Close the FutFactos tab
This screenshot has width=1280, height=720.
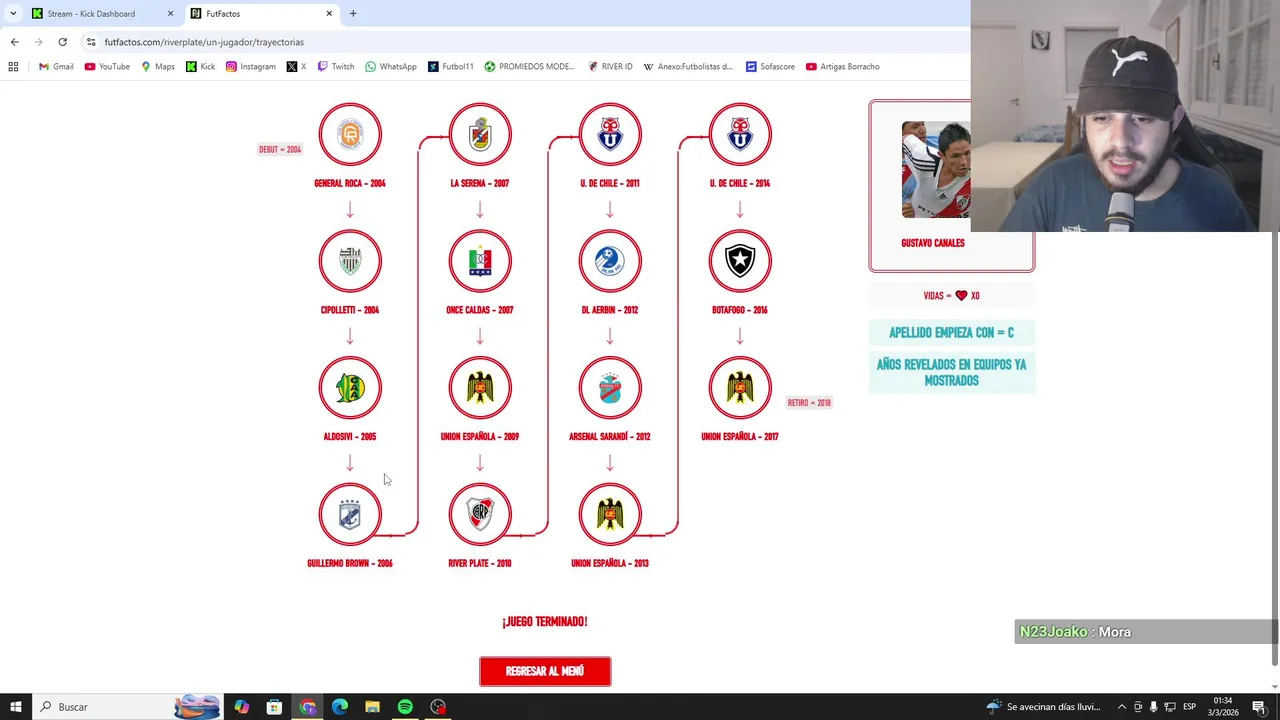(x=329, y=14)
